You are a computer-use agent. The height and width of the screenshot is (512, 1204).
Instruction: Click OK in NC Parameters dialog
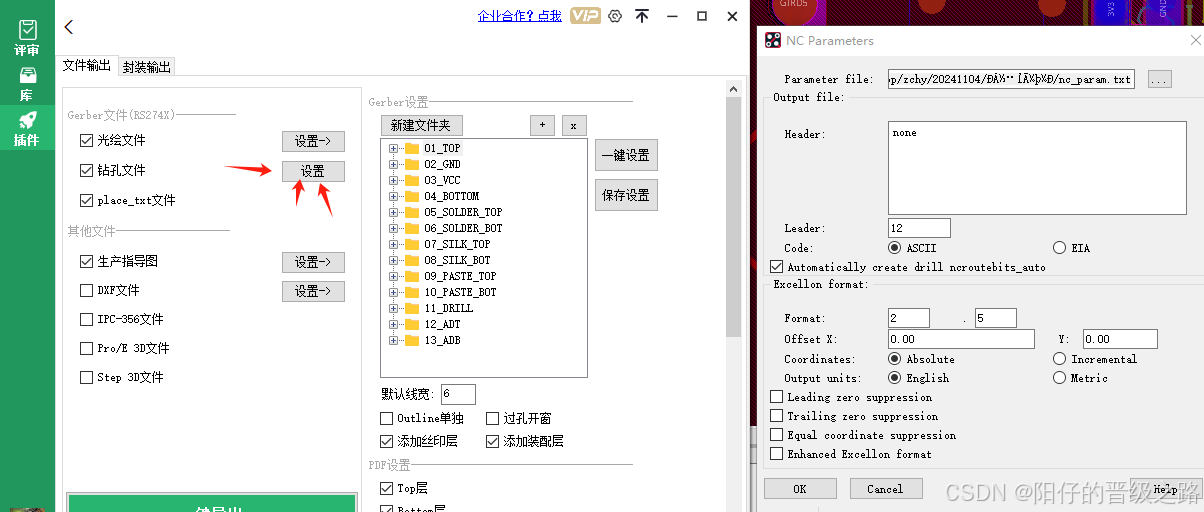[800, 489]
